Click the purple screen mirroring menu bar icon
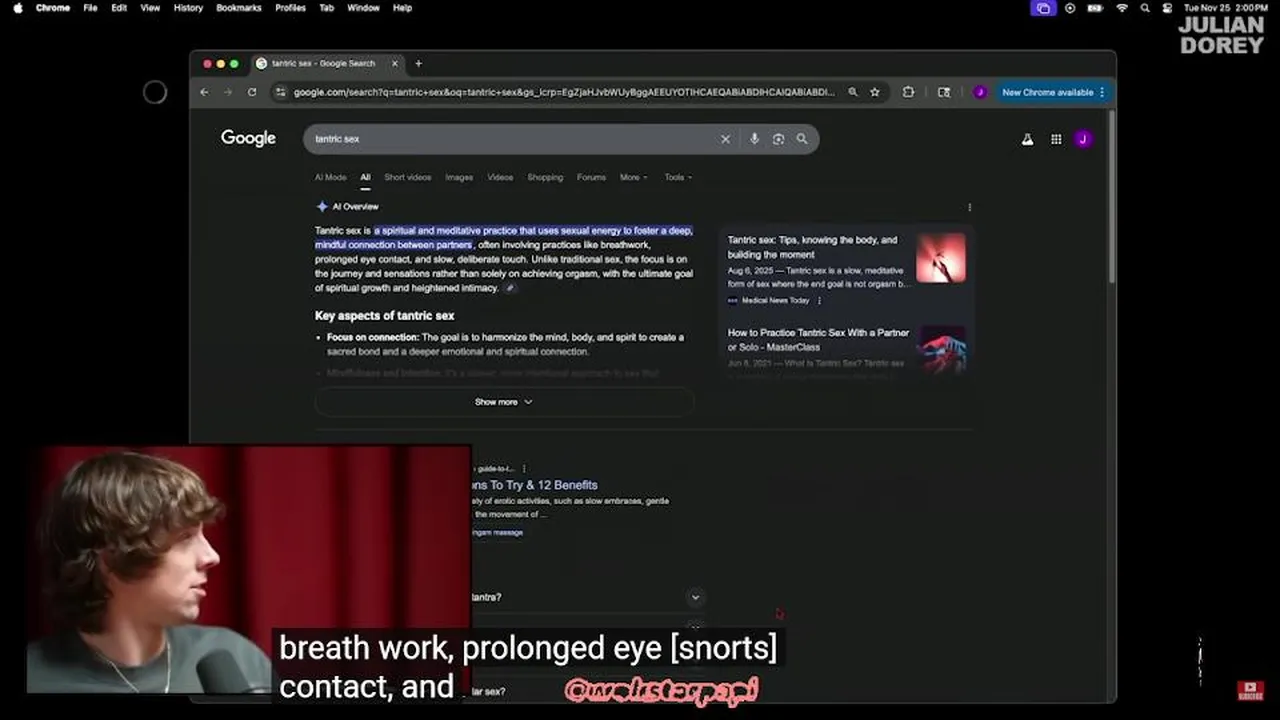 [x=1043, y=8]
